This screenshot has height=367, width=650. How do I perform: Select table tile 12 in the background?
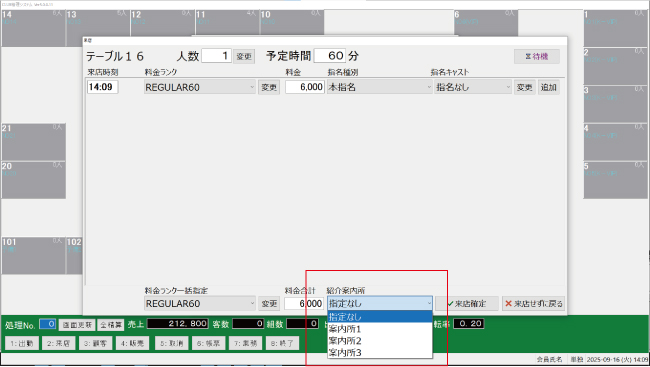tap(162, 23)
